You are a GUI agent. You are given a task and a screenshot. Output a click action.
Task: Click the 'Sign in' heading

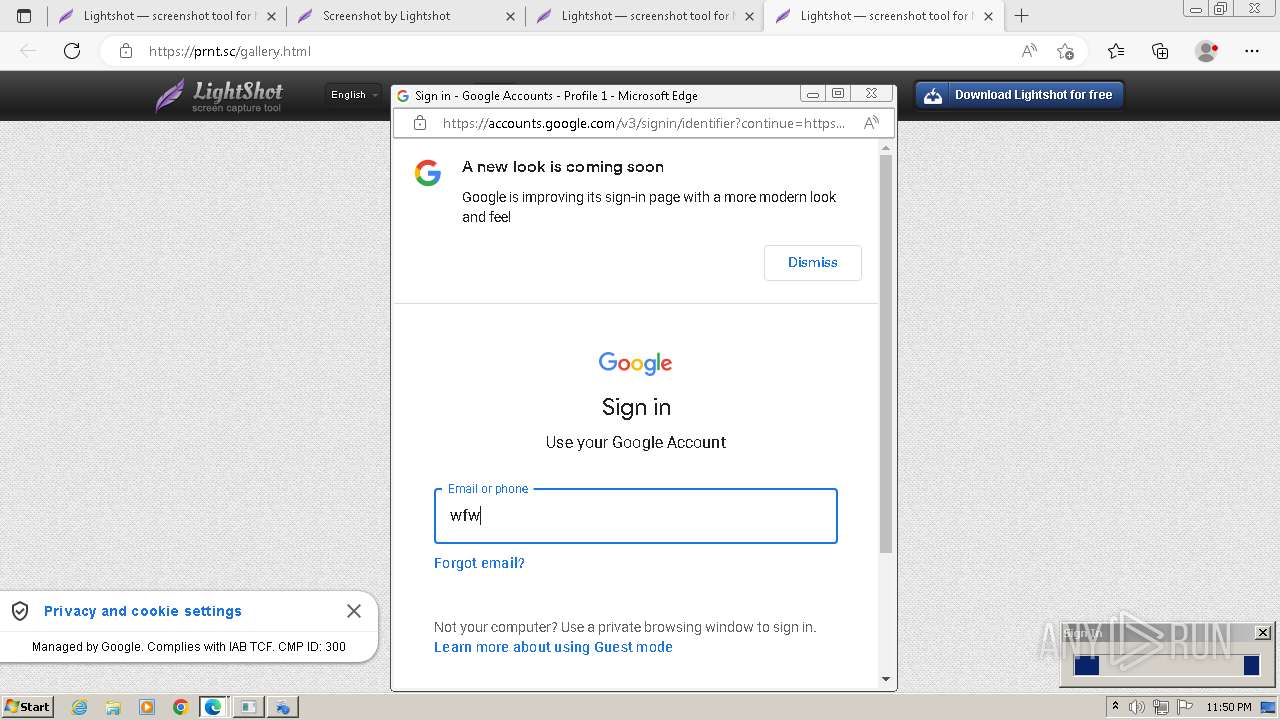(x=636, y=407)
